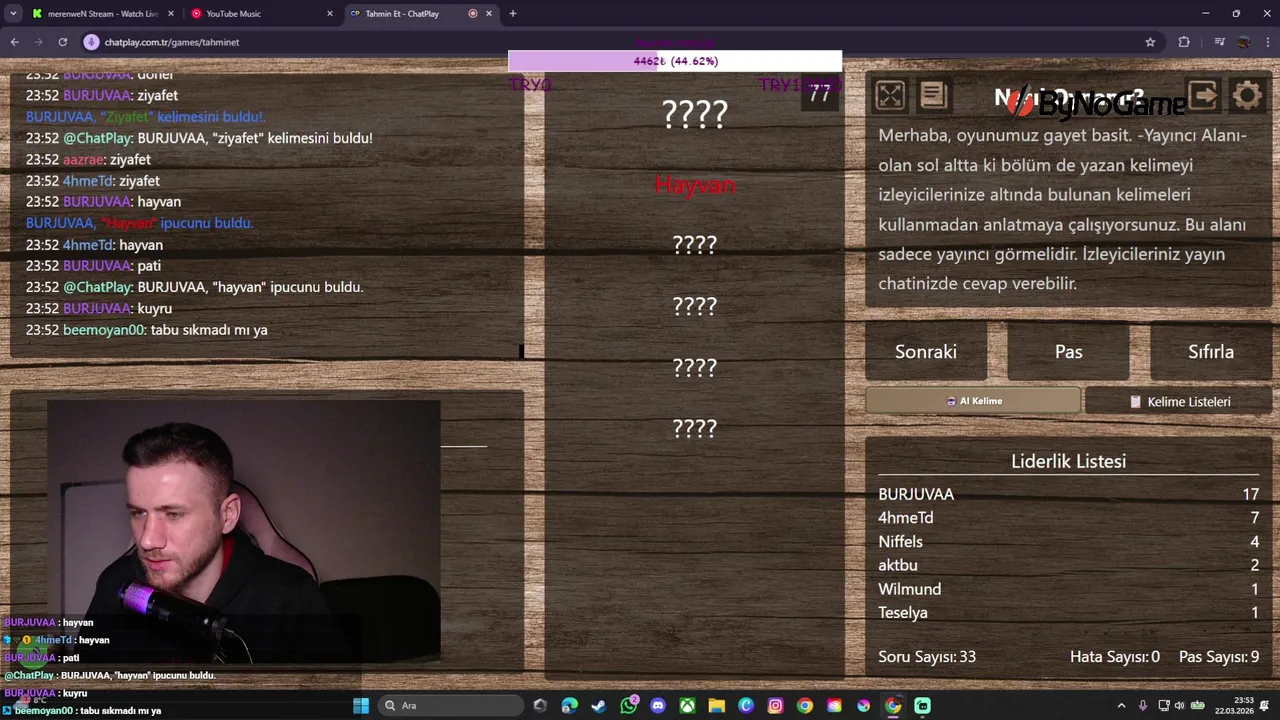Click the site information icon in address bar
1280x720 pixels.
tap(91, 42)
